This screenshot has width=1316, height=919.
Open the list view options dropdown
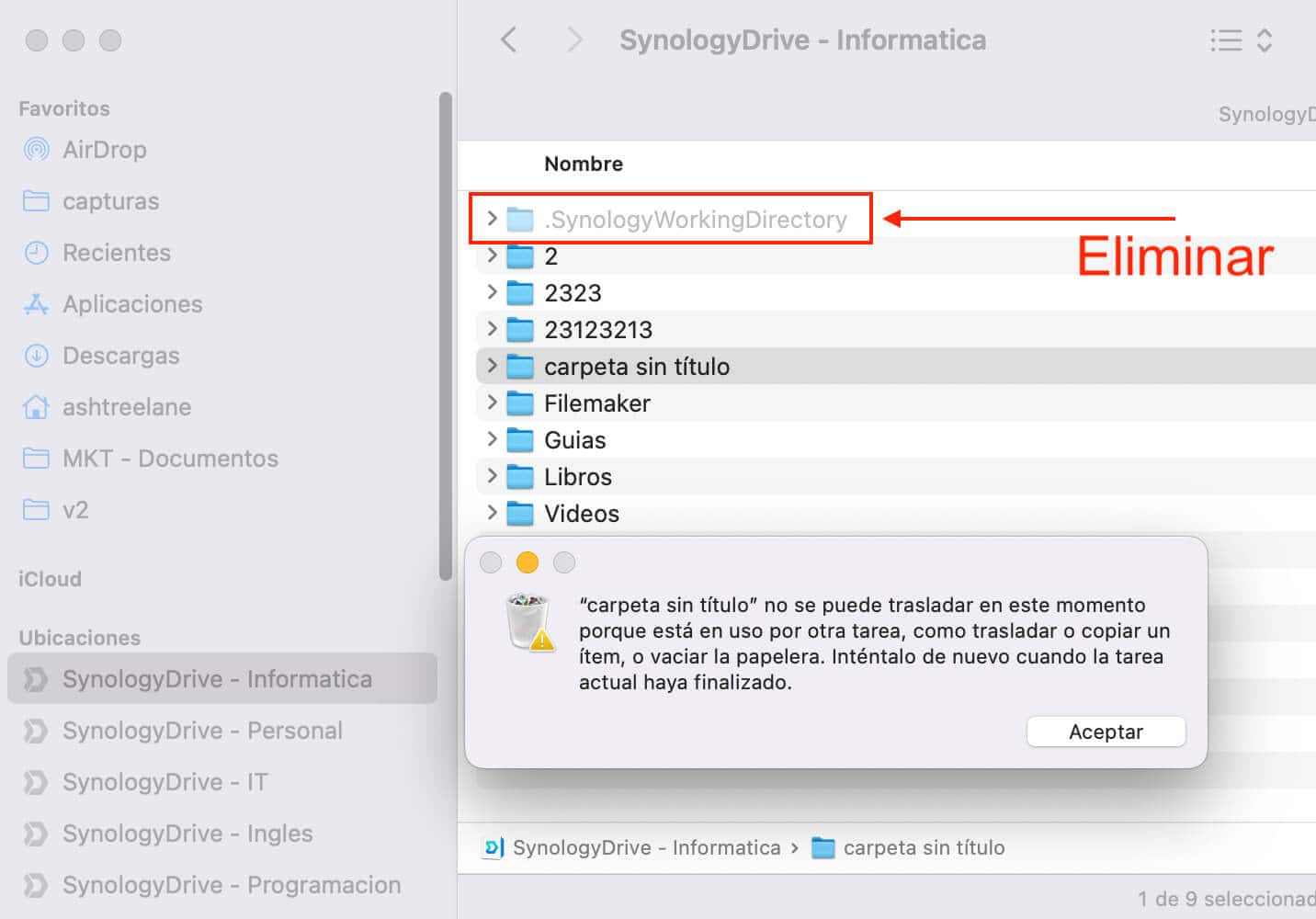1241,40
